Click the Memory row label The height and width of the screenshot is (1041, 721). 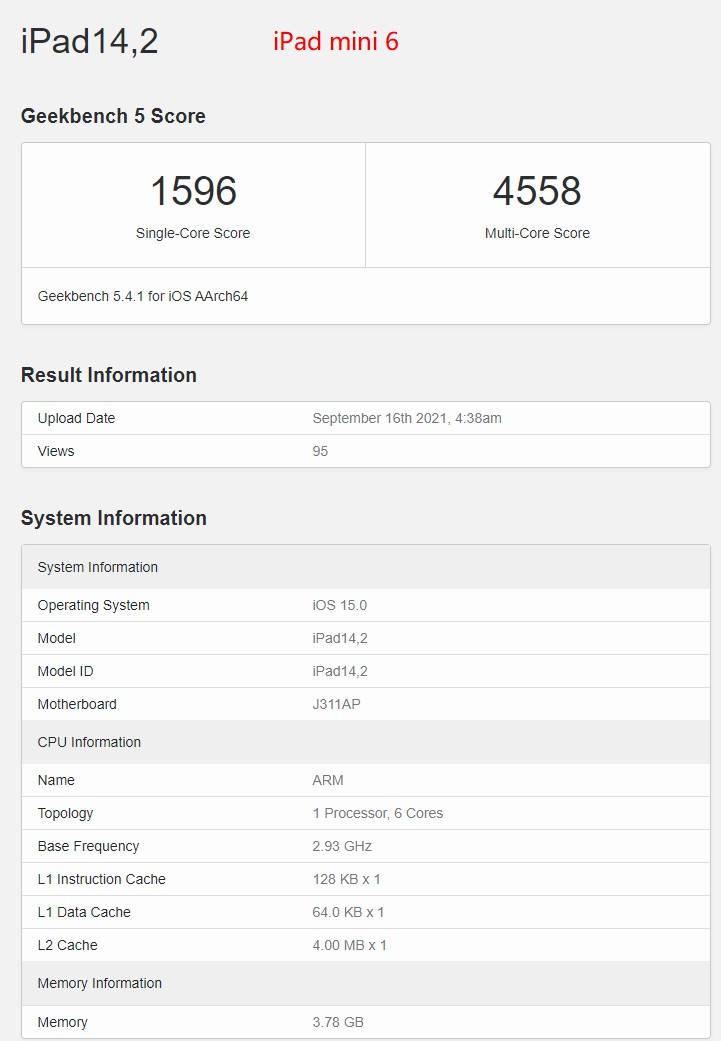(62, 1022)
